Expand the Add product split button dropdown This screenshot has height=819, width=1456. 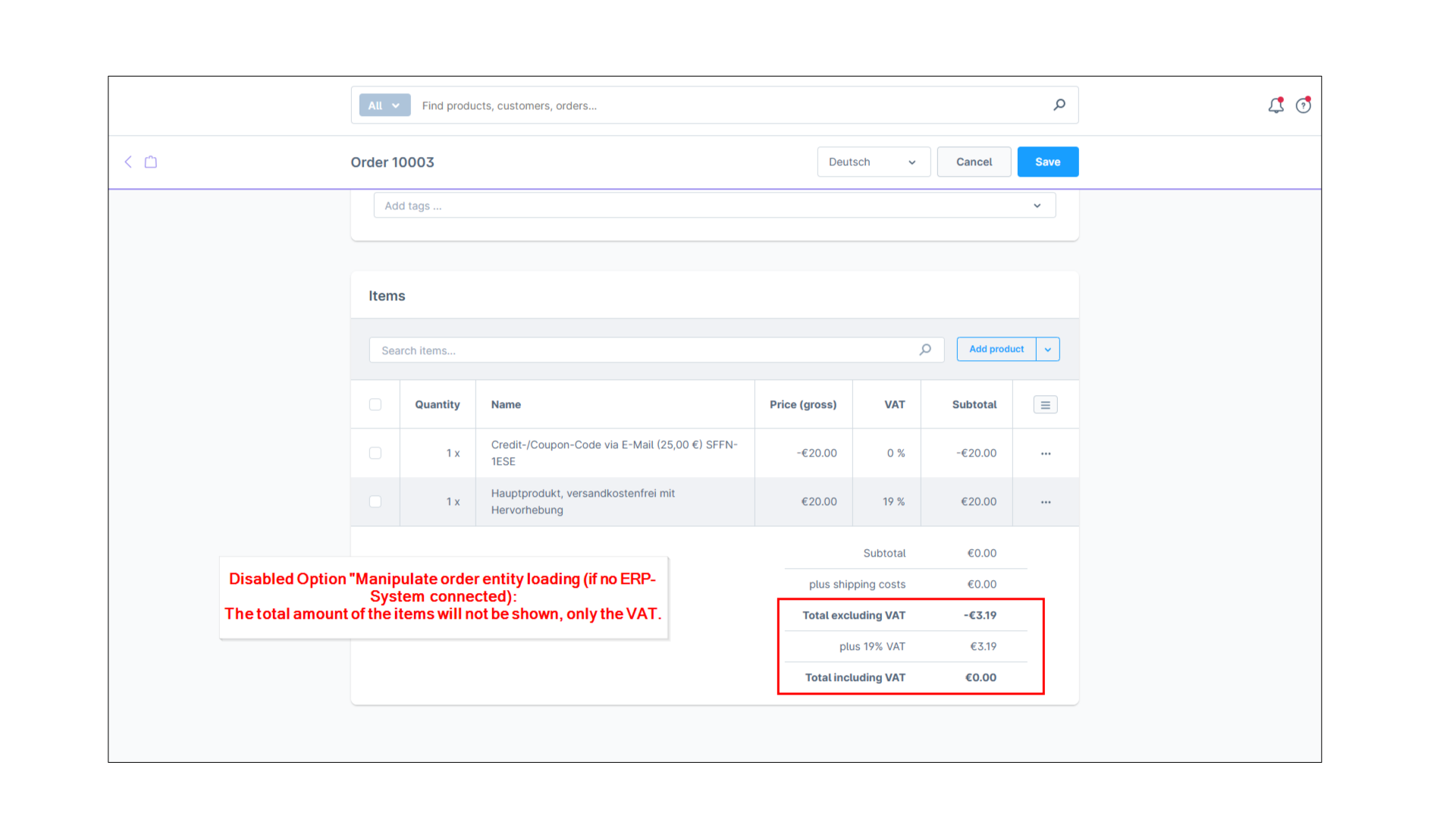[1048, 349]
